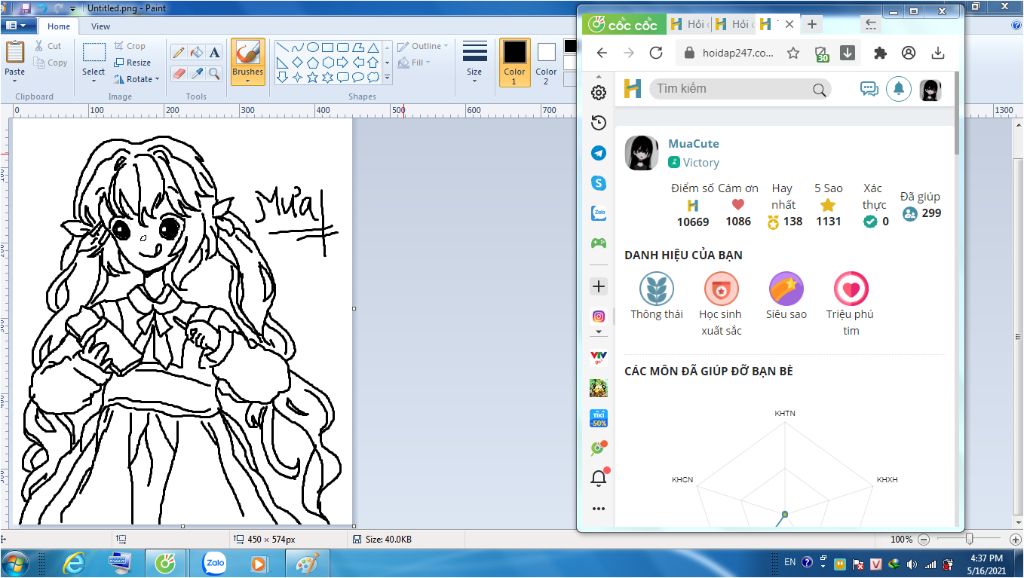The image size is (1024, 578).
Task: Open Zalo from the taskbar
Action: click(x=215, y=563)
